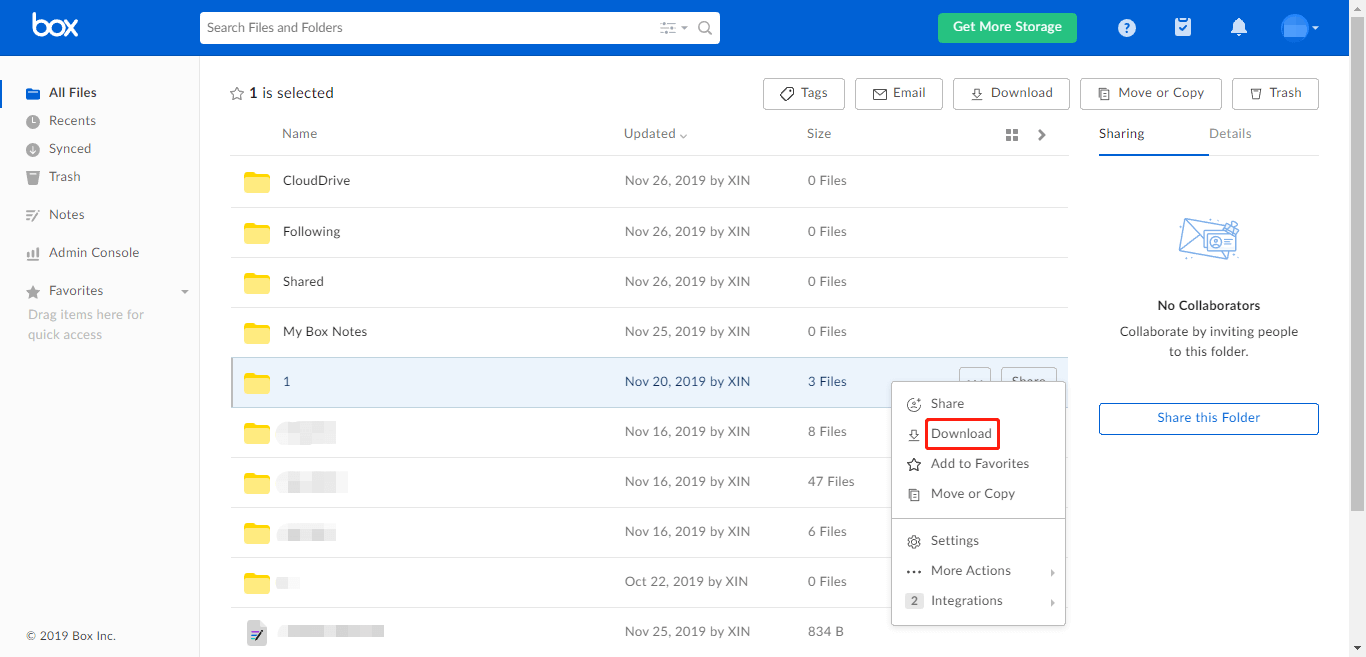1366x657 pixels.
Task: Click Get More Storage button
Action: (1007, 28)
